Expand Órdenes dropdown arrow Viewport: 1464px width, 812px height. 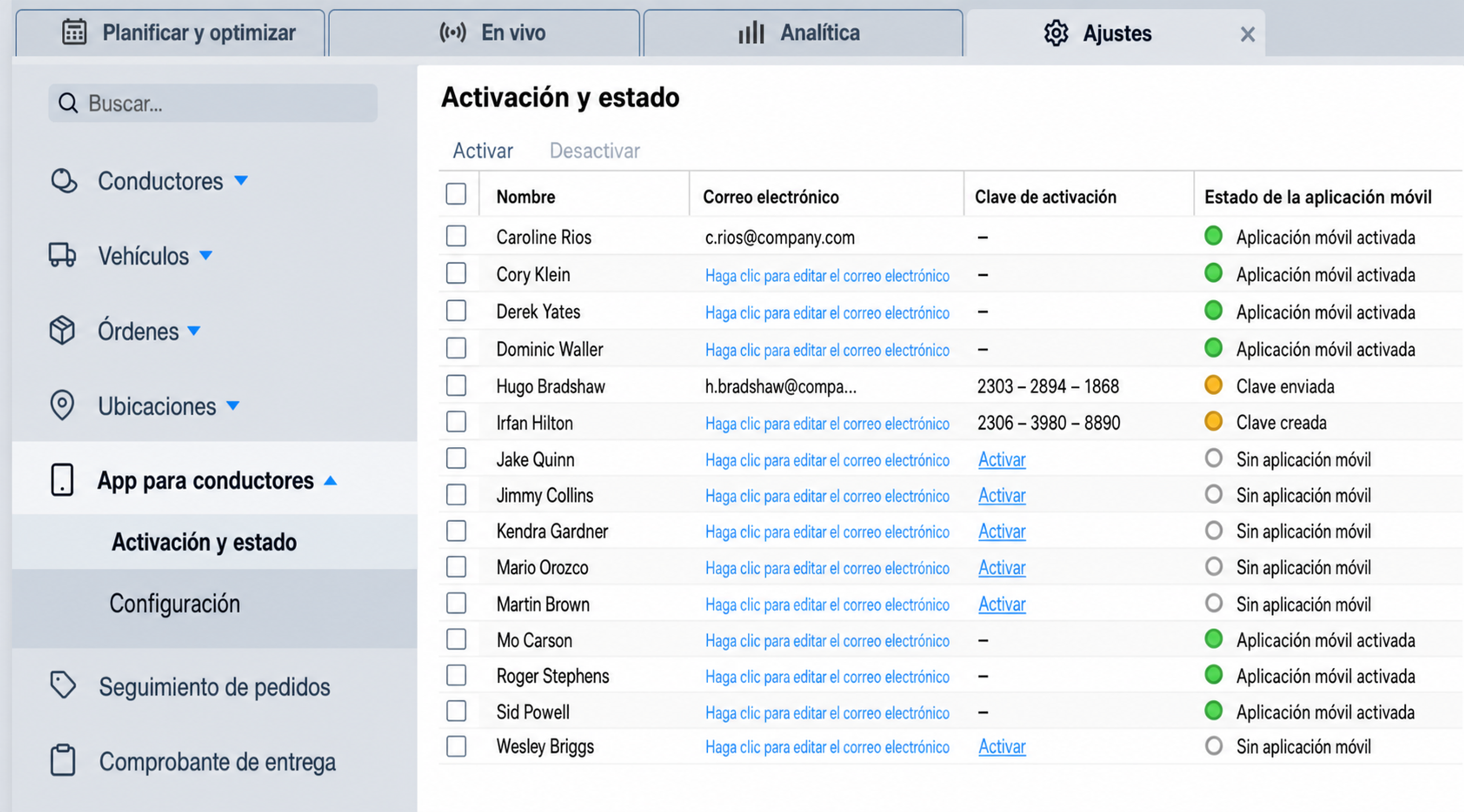(194, 331)
